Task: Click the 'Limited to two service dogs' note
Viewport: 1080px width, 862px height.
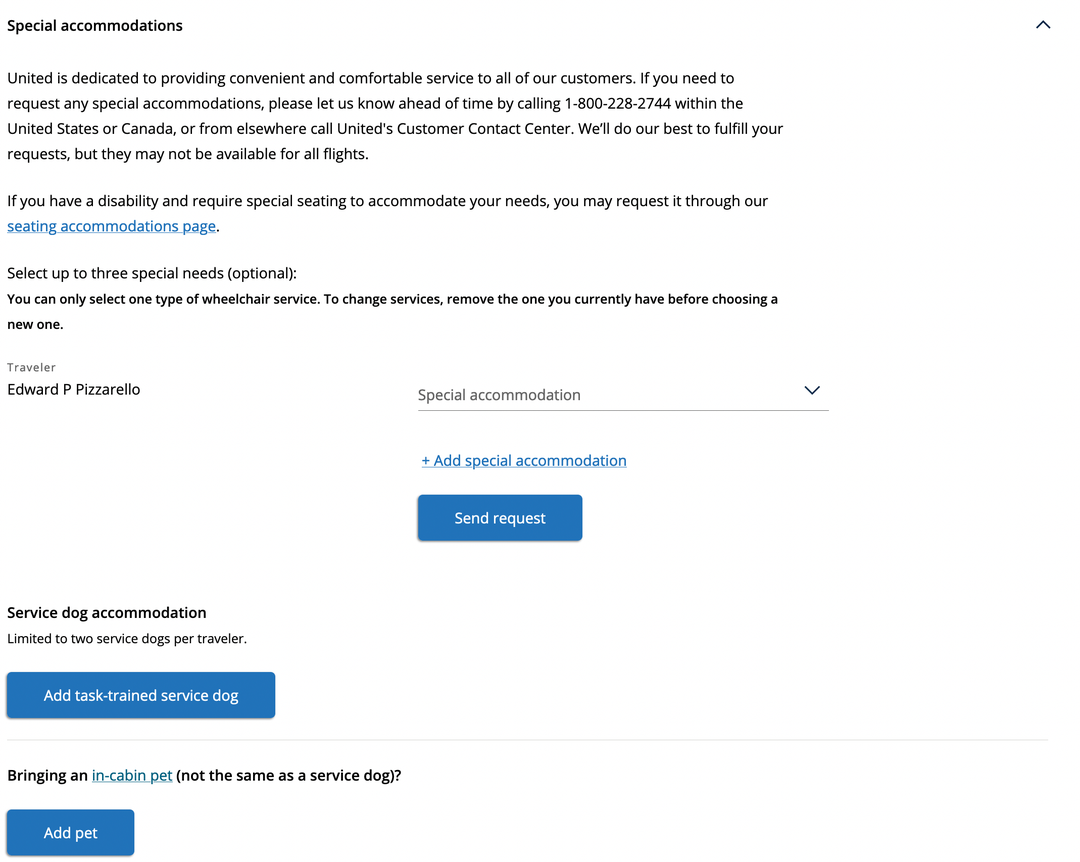Action: point(127,639)
